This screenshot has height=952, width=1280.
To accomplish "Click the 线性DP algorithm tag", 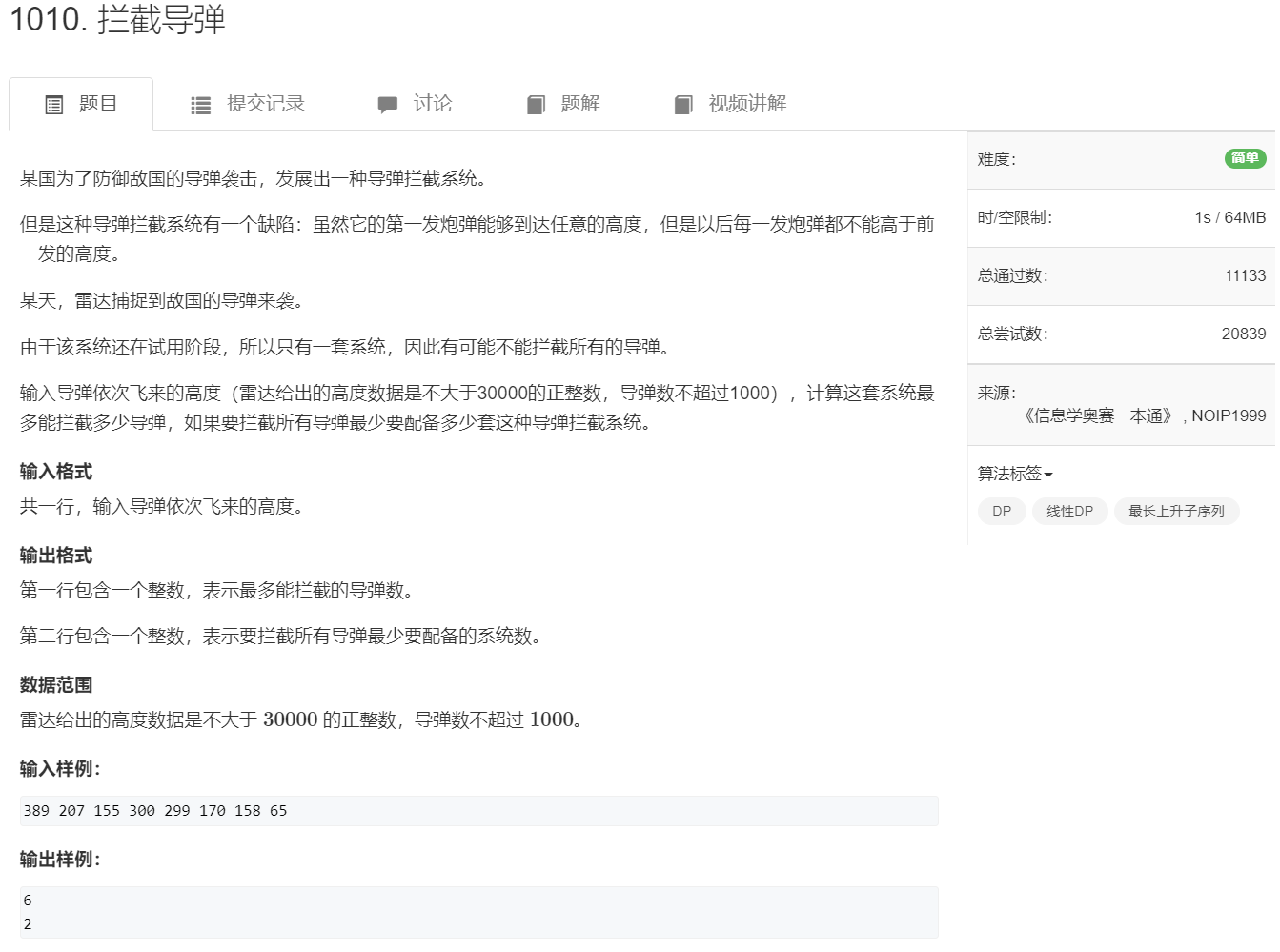I will coord(1069,511).
